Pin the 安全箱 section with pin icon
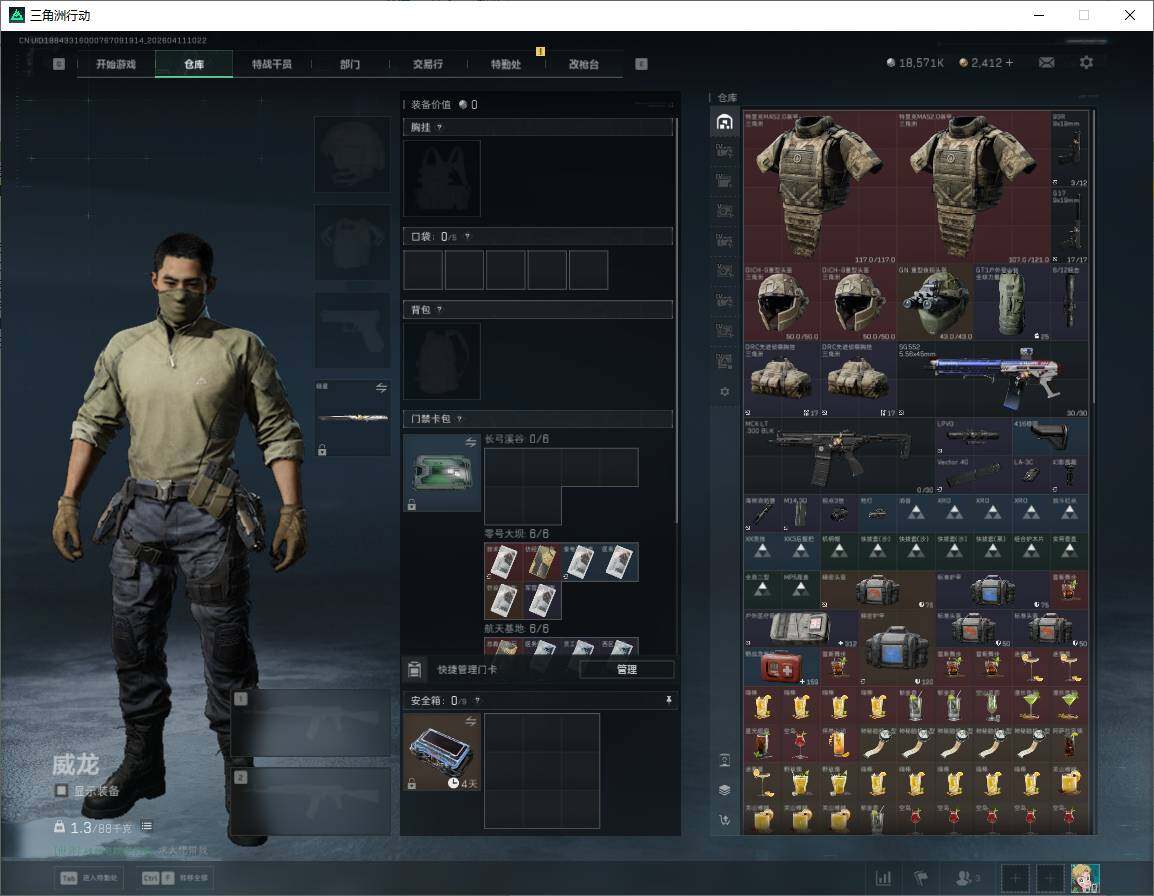1154x896 pixels. 668,700
